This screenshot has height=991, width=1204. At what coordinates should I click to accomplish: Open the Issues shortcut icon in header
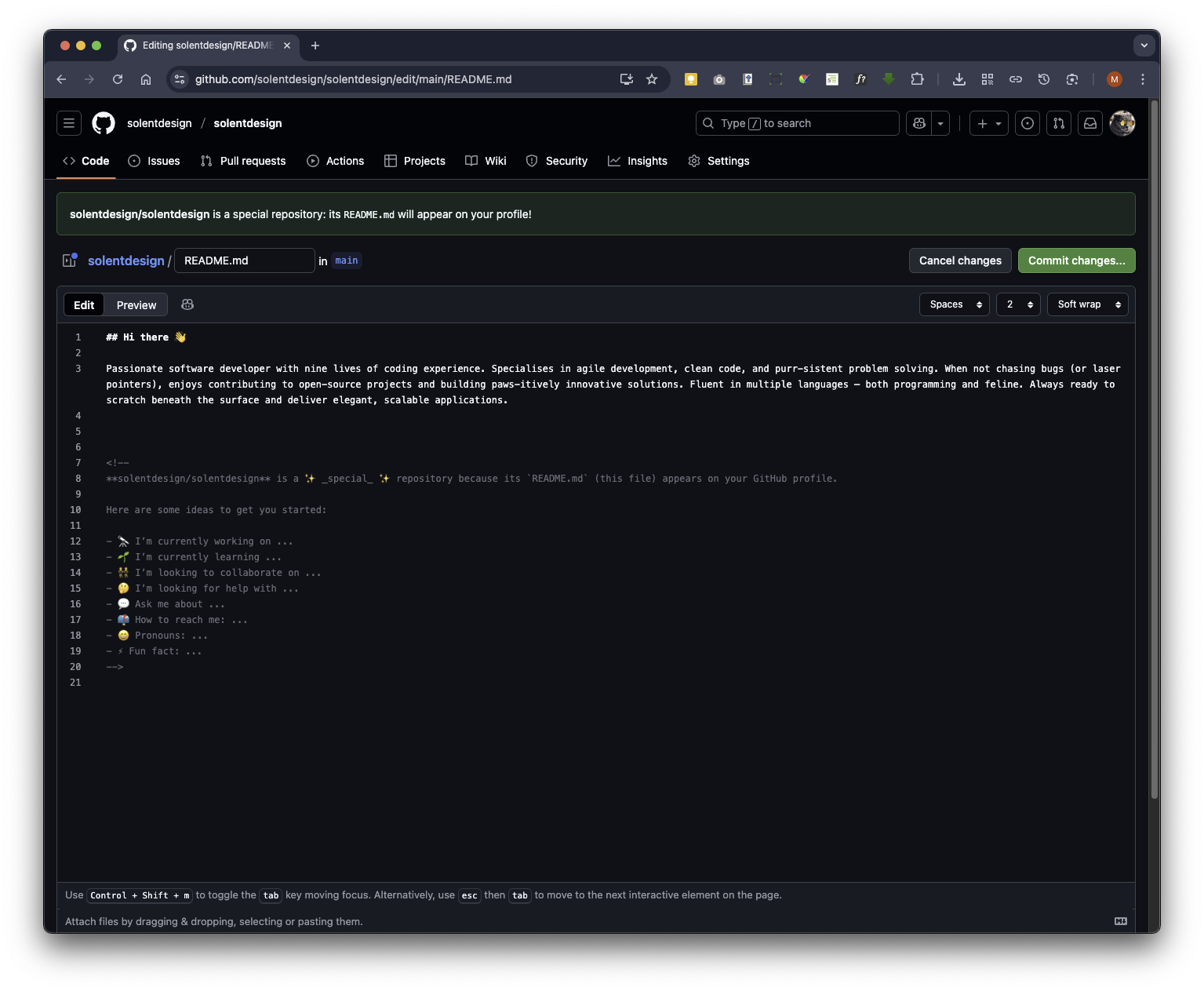pyautogui.click(x=1028, y=123)
